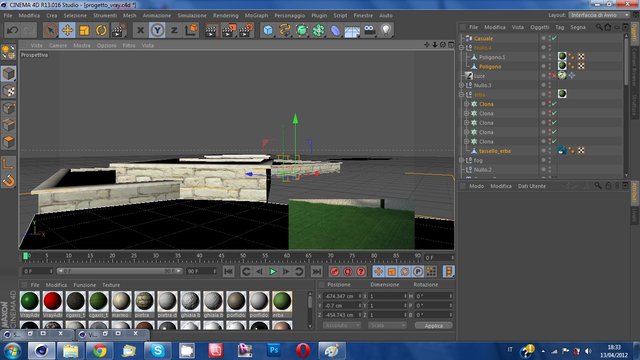Screen dimensions: 640x360
Task: Add a light object via bulb icon
Action: pyautogui.click(x=386, y=30)
